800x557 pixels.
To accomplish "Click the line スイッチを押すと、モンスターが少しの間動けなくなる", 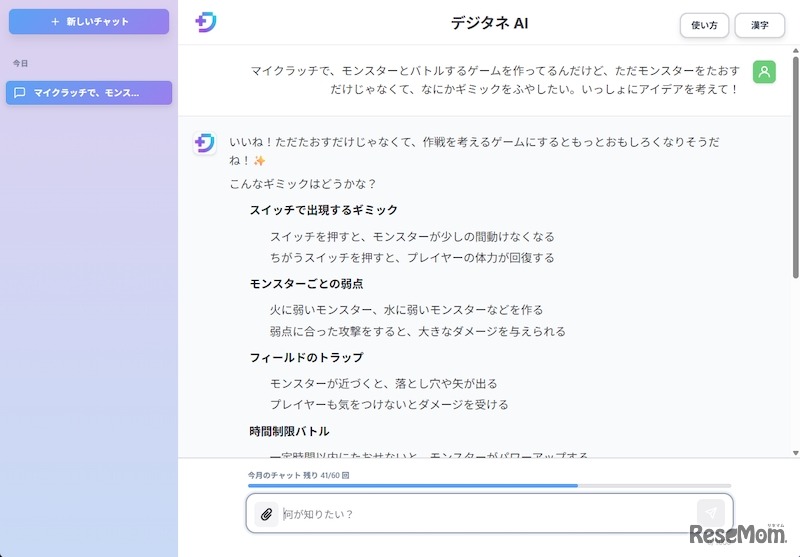I will (412, 237).
